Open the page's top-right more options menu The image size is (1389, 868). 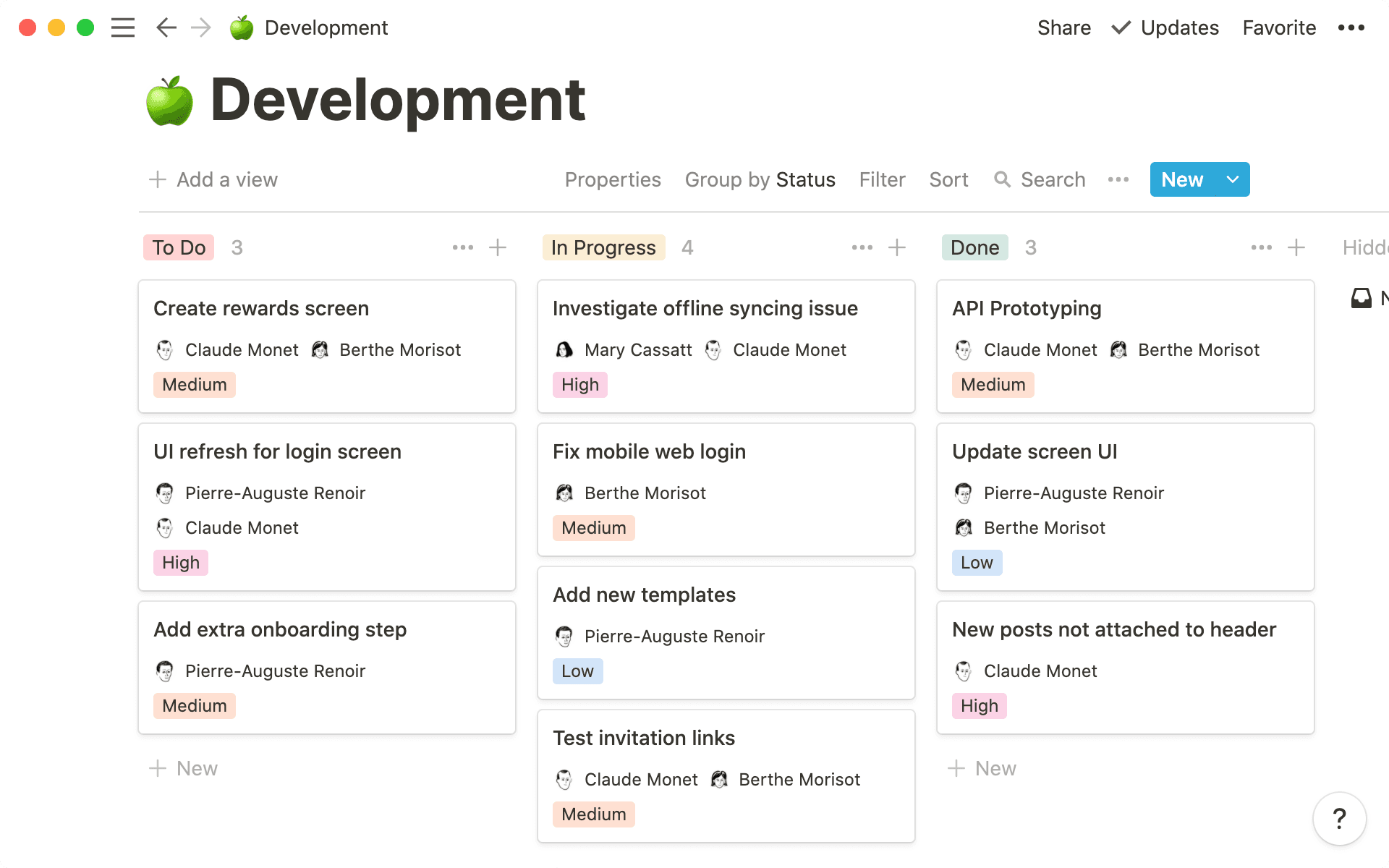[x=1351, y=27]
